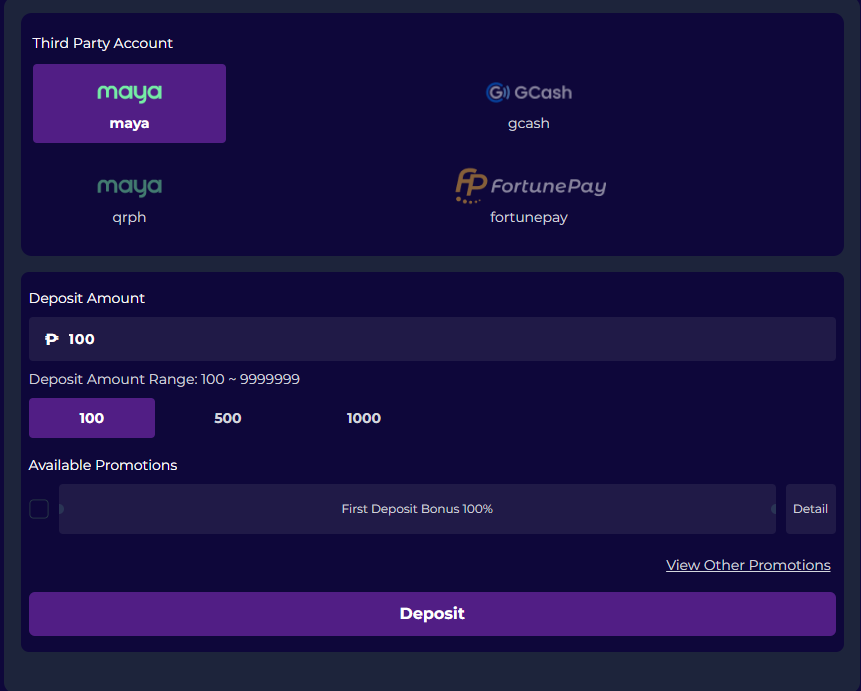Viewport: 861px width, 691px height.
Task: Select the maya payment option
Action: coord(129,103)
